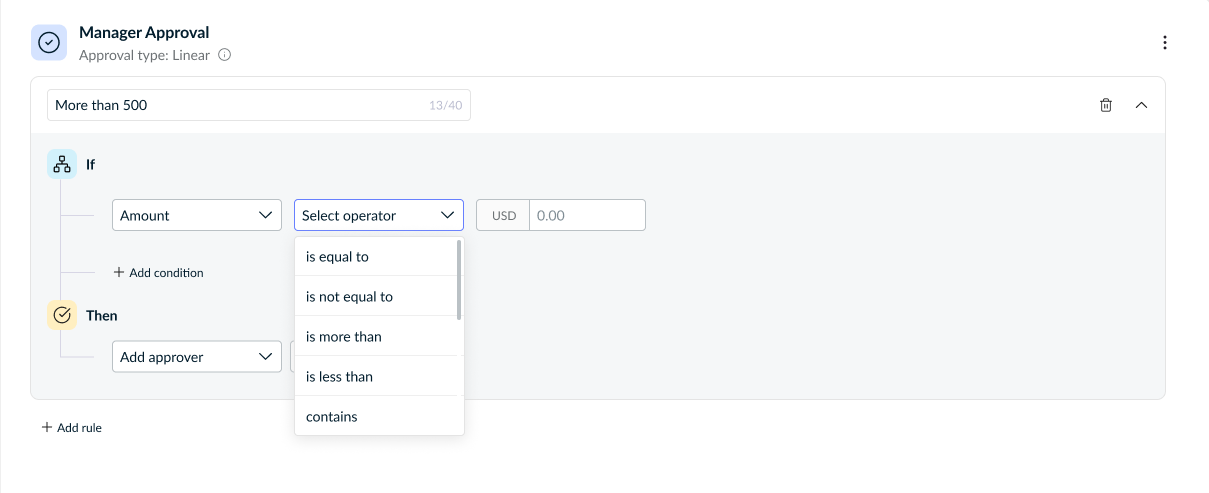Select 'is less than' from operator list
Viewport: 1209px width, 493px height.
pos(339,377)
